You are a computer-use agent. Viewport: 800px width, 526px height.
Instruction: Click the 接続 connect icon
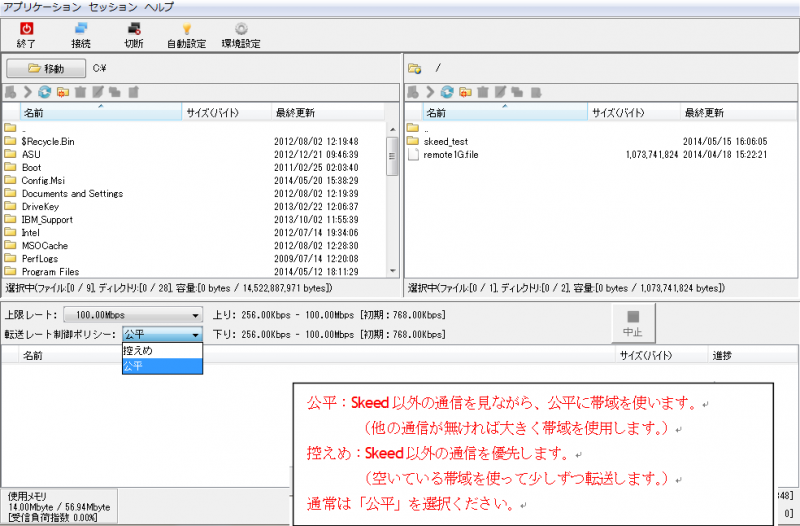81,29
